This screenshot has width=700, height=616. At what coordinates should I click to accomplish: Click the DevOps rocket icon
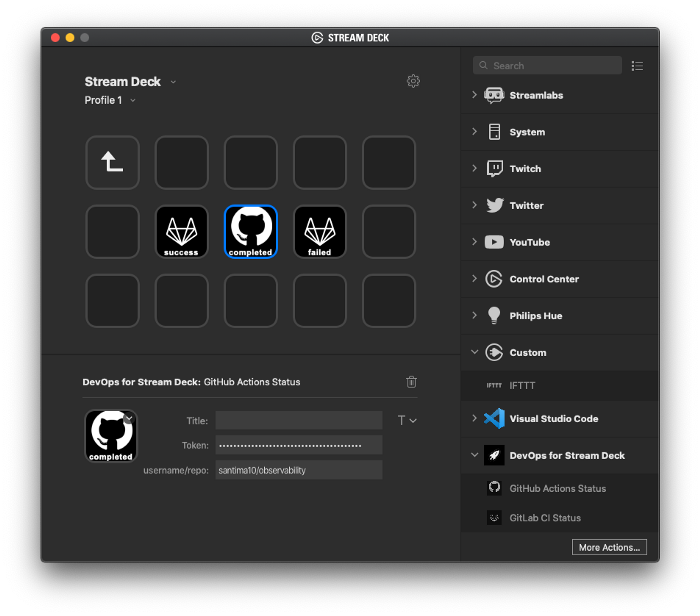tap(494, 455)
